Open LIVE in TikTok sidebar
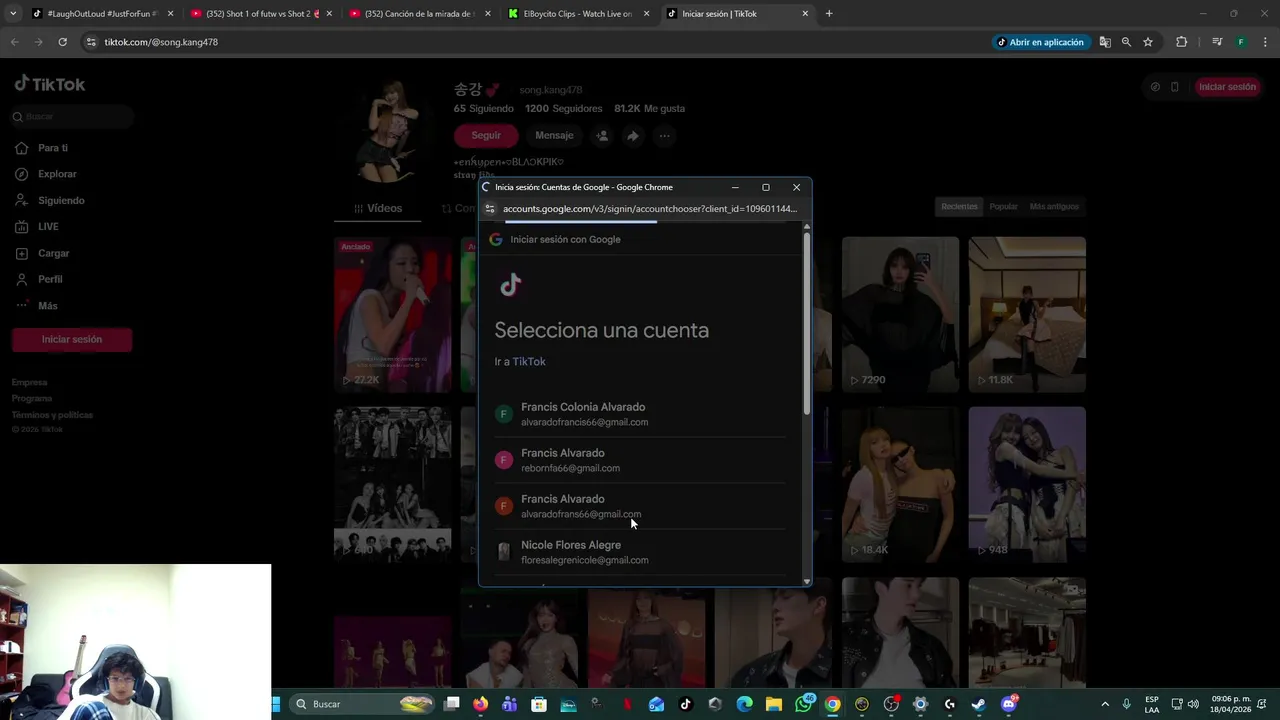Viewport: 1280px width, 720px height. click(x=48, y=227)
